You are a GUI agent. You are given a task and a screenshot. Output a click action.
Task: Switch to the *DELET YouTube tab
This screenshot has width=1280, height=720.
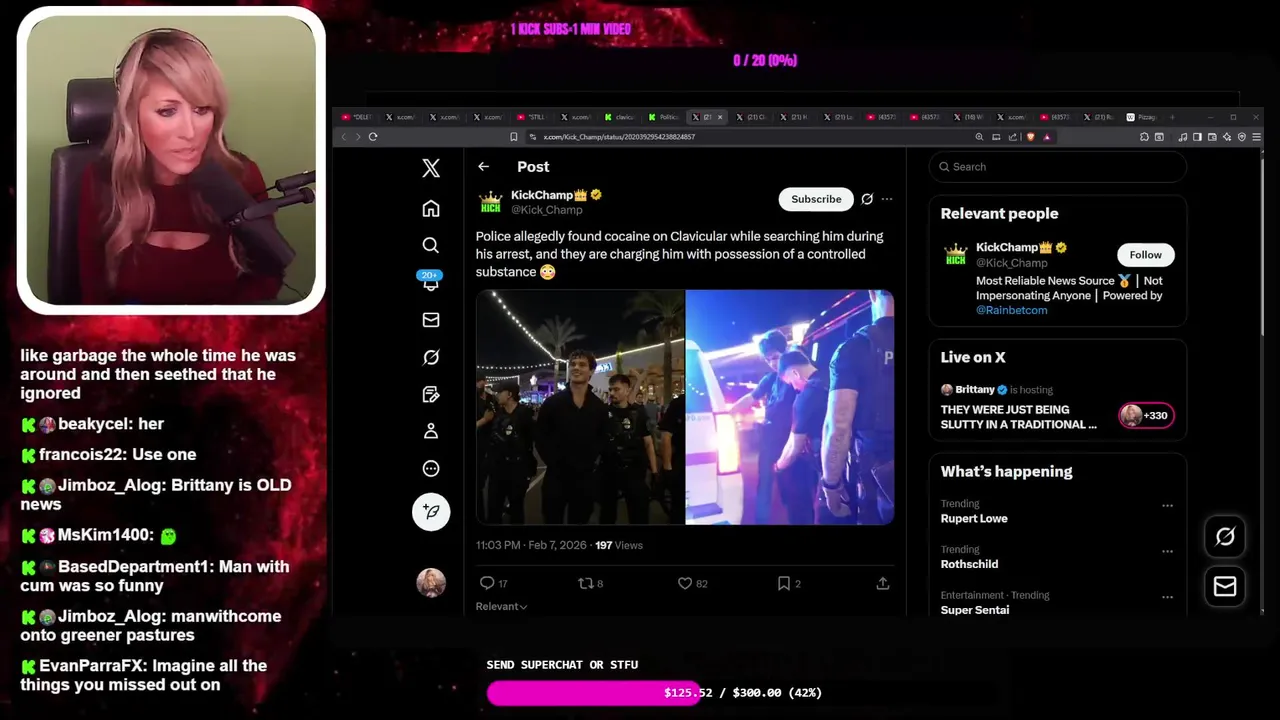[x=356, y=117]
